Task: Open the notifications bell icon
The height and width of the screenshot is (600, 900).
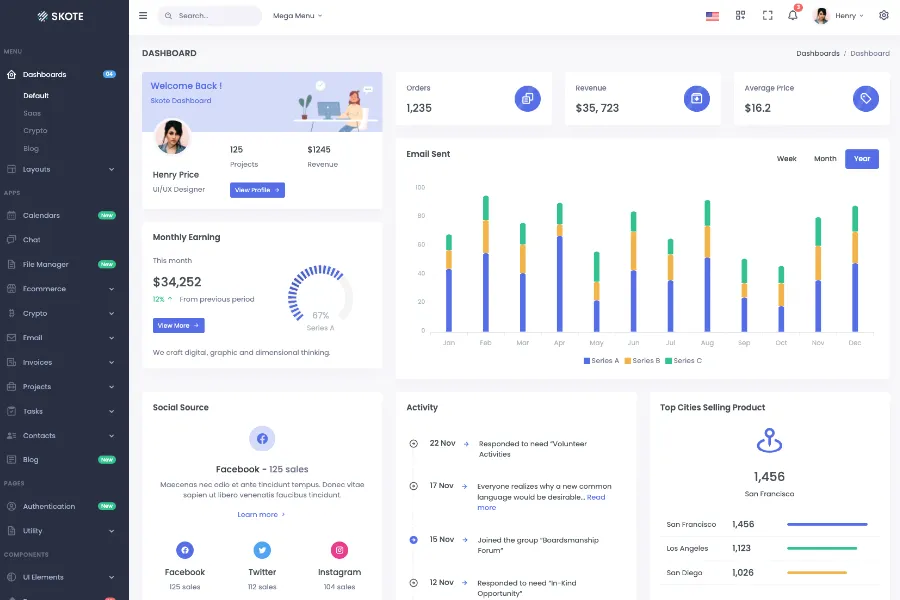Action: pos(793,15)
